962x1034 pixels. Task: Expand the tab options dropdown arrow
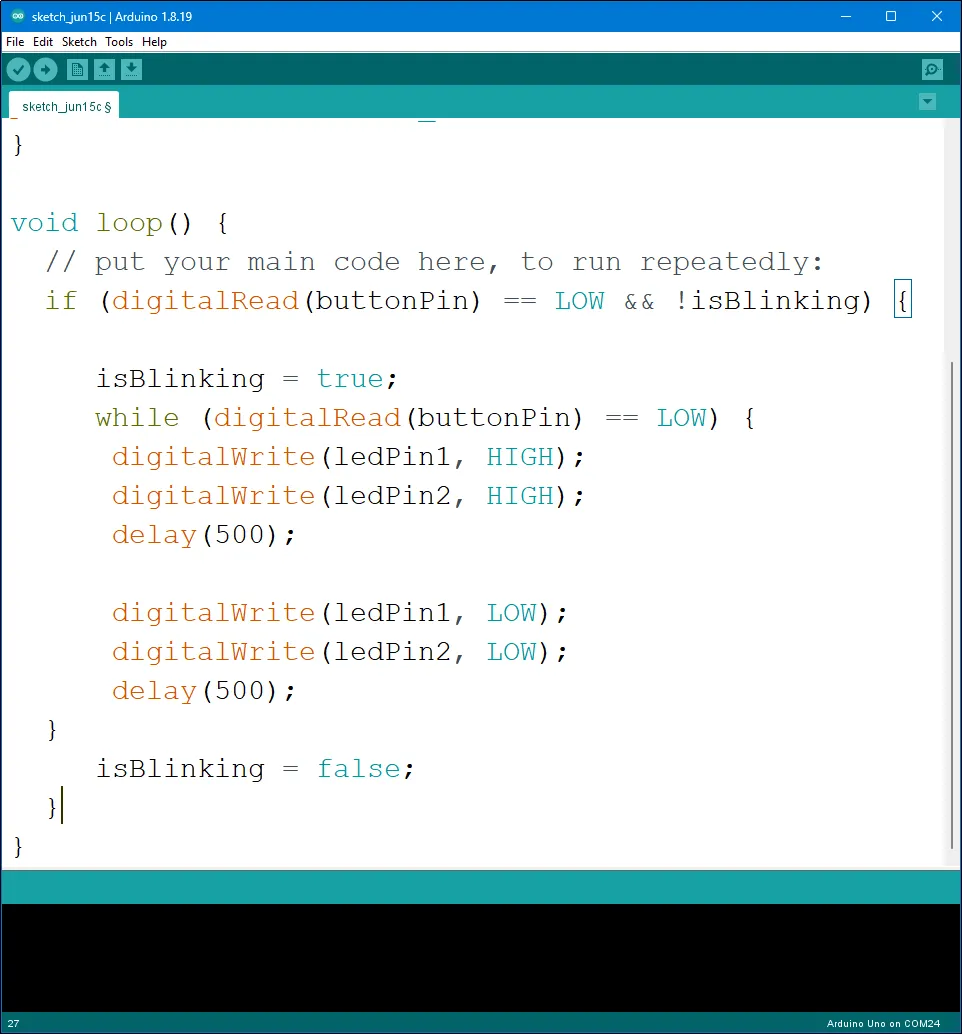927,102
